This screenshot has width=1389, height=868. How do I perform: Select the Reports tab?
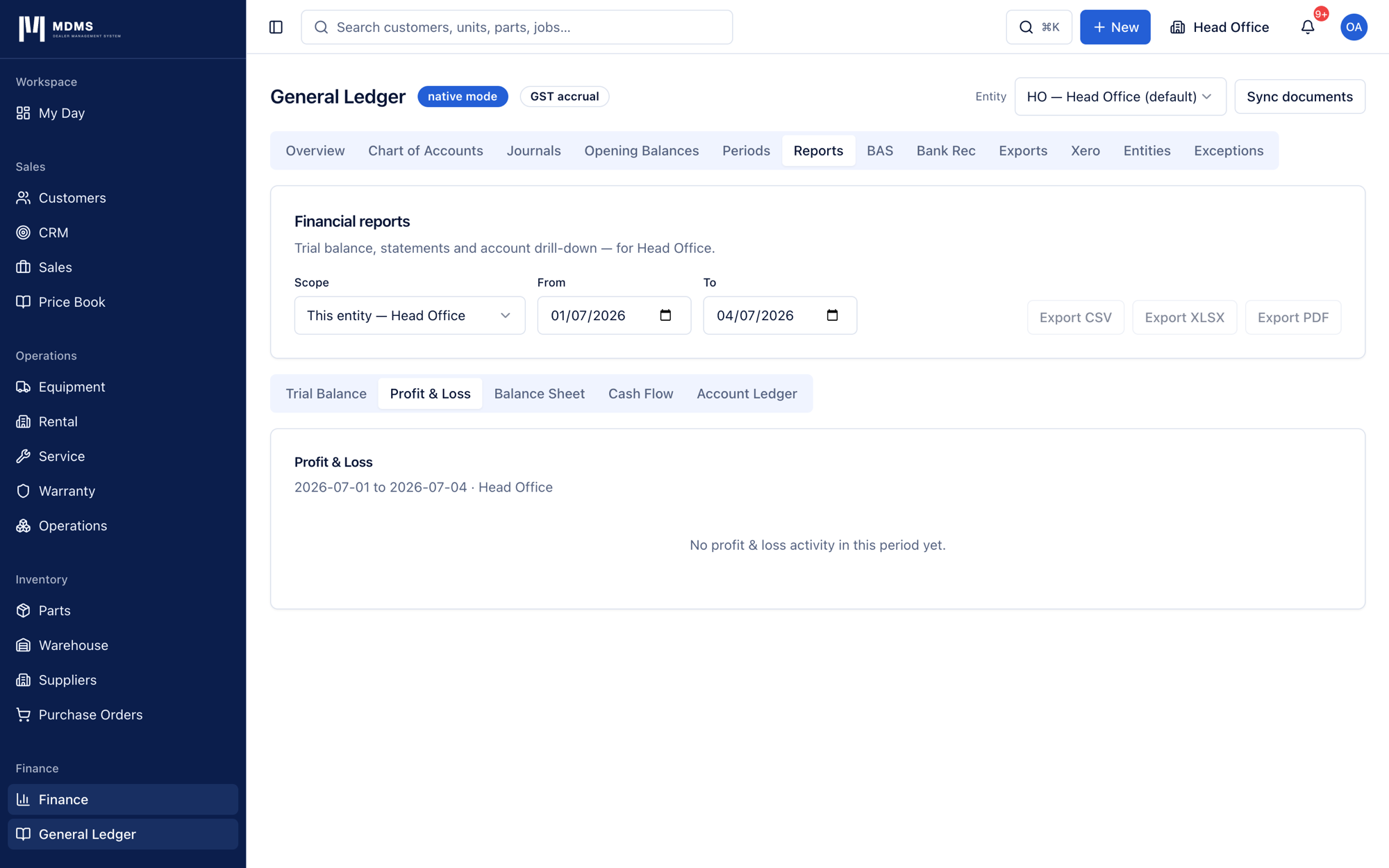(818, 151)
